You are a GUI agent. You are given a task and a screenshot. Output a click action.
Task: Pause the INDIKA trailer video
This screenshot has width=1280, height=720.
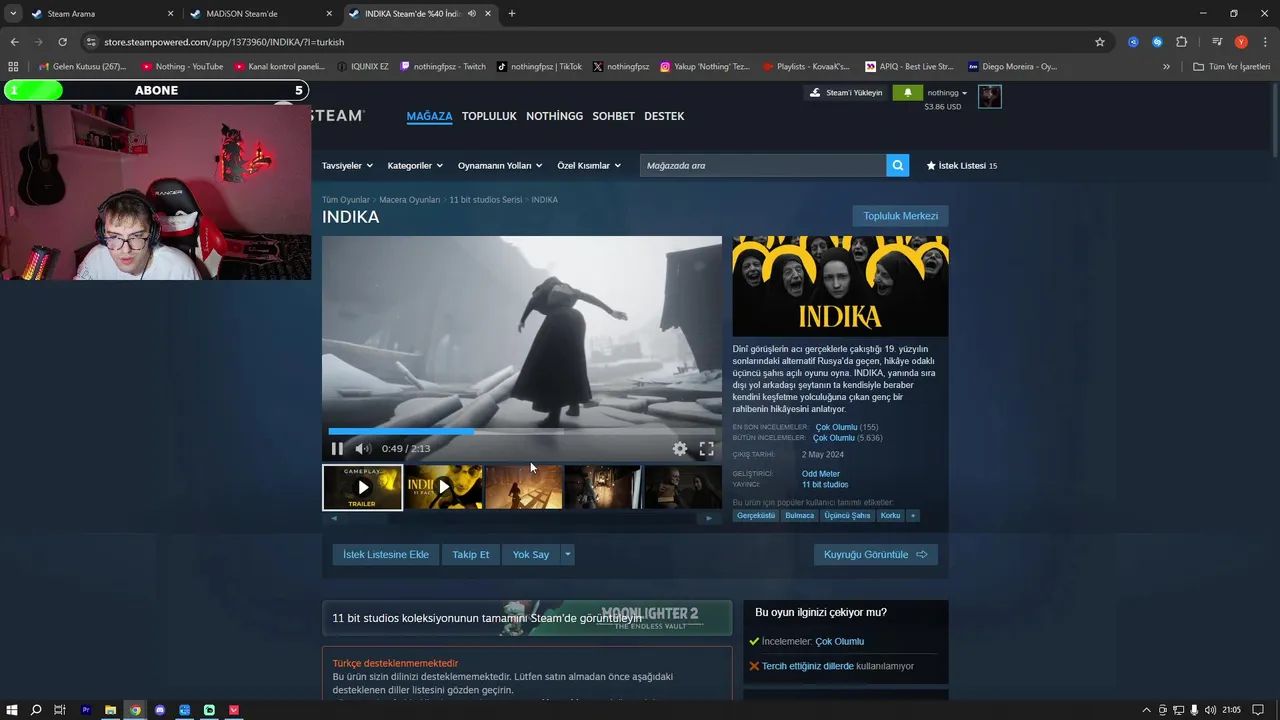tap(337, 449)
